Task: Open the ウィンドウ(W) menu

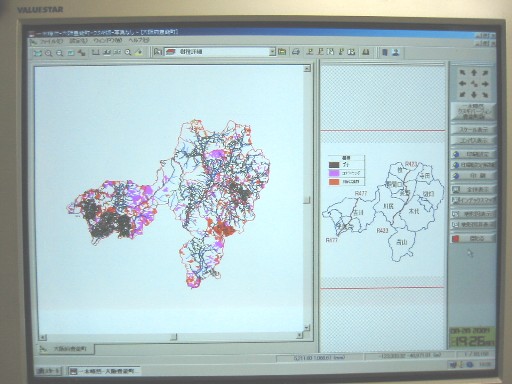Action: coord(108,41)
